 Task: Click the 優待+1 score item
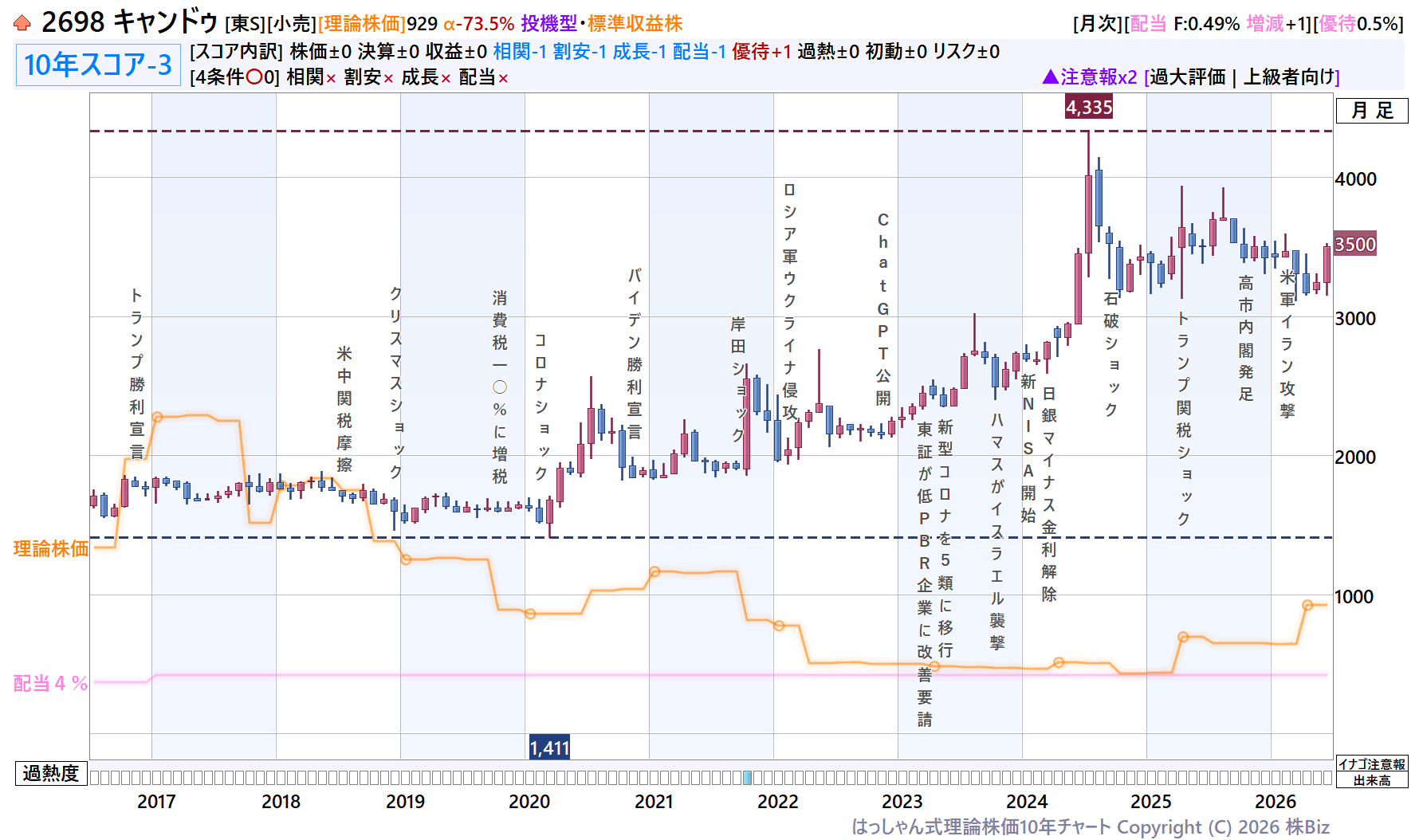click(761, 52)
